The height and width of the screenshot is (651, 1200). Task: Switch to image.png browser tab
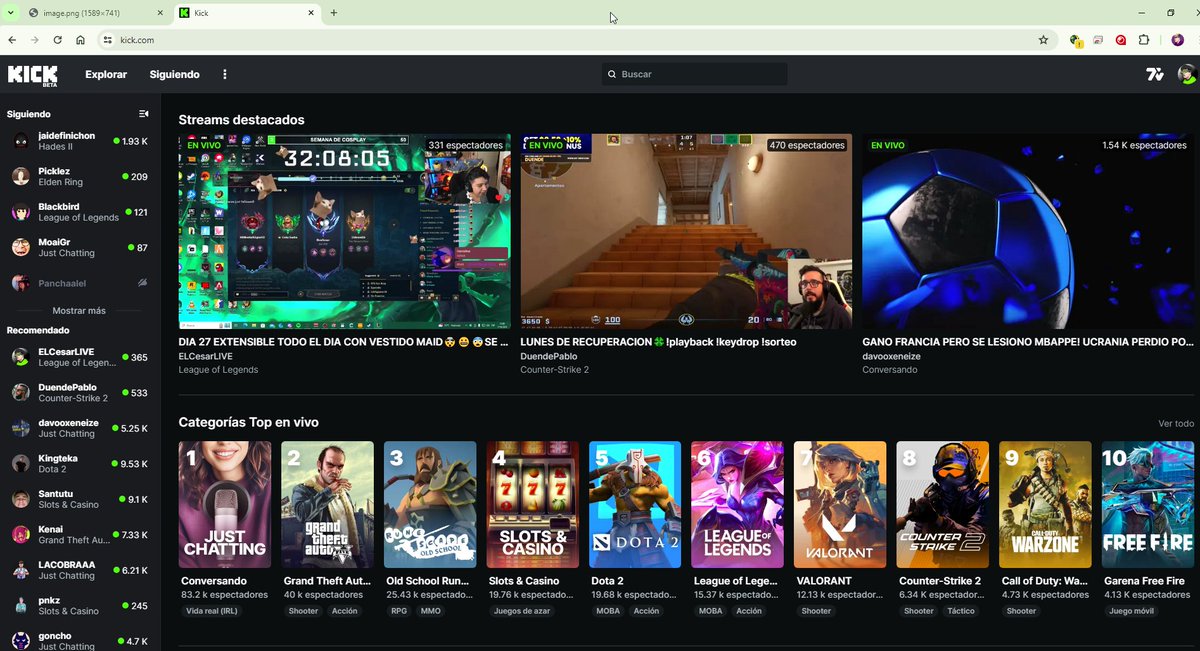(97, 13)
